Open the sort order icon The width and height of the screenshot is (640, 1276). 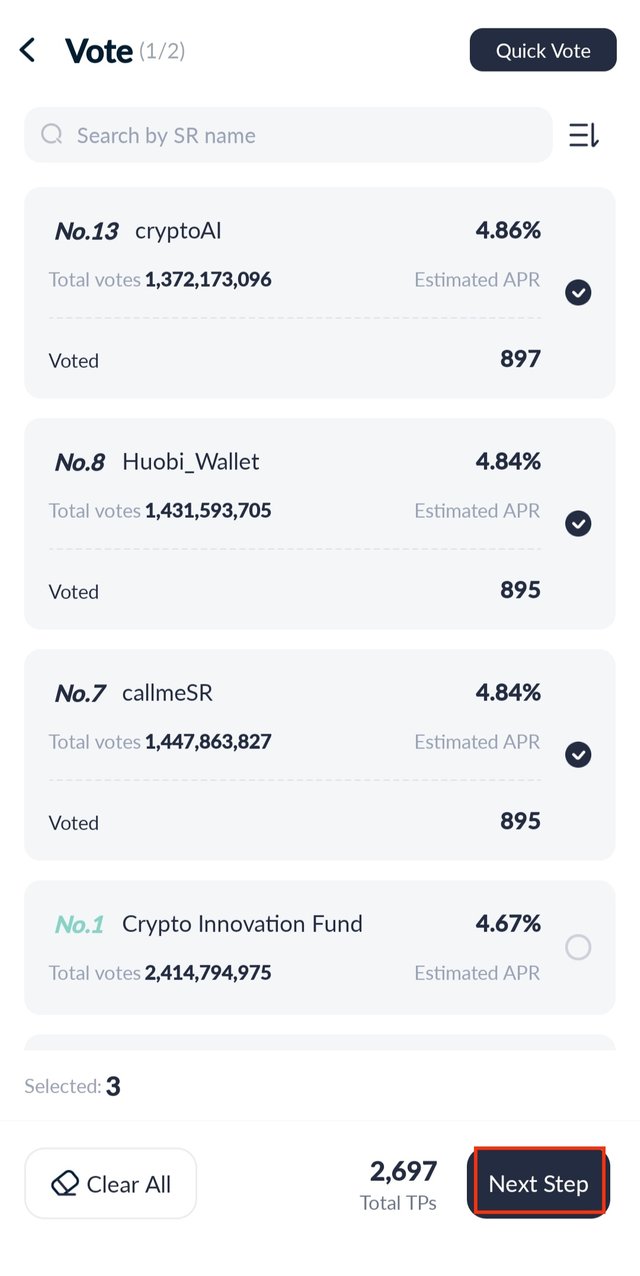pos(584,135)
